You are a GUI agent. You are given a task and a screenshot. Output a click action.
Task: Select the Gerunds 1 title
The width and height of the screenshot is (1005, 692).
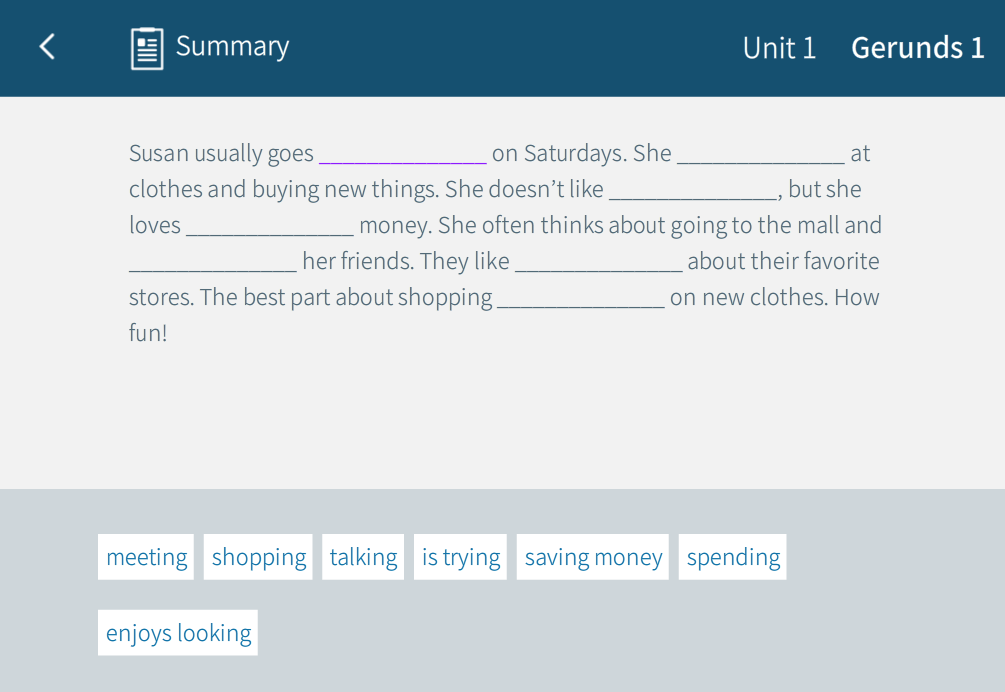tap(917, 48)
